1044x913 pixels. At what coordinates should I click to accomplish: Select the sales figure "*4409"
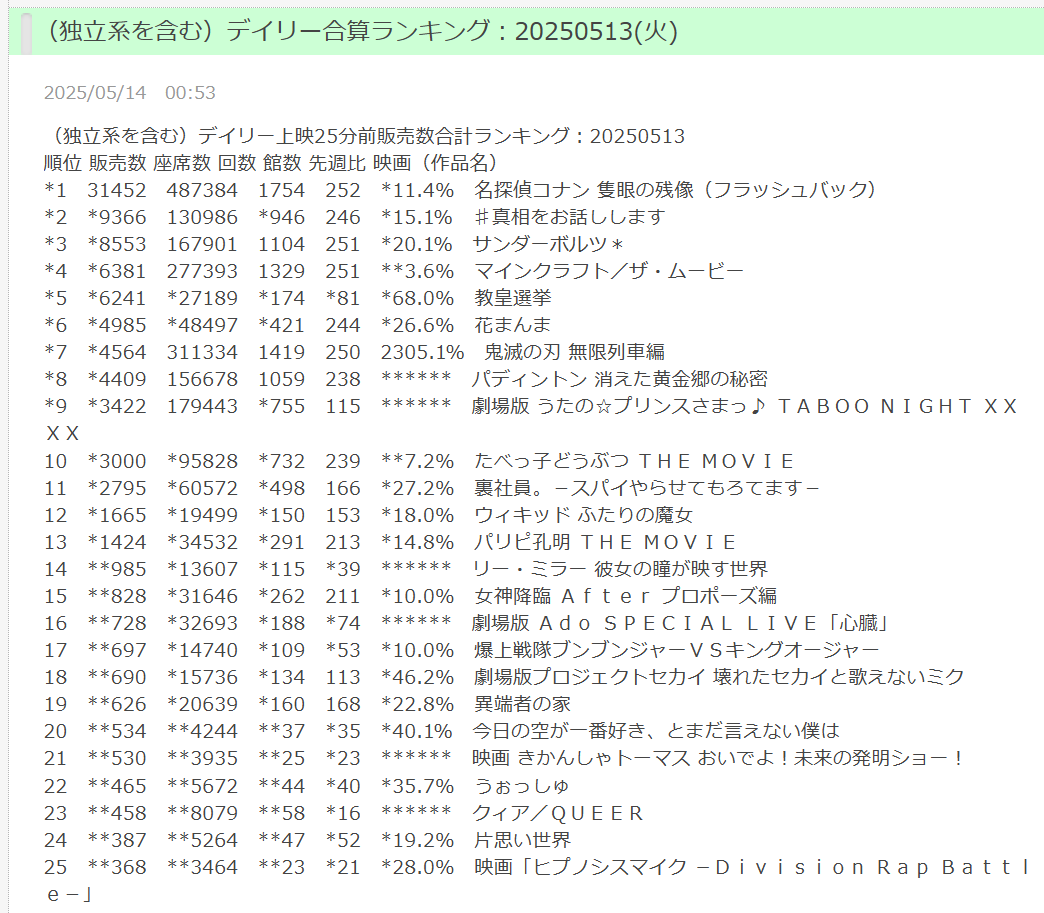(x=117, y=379)
